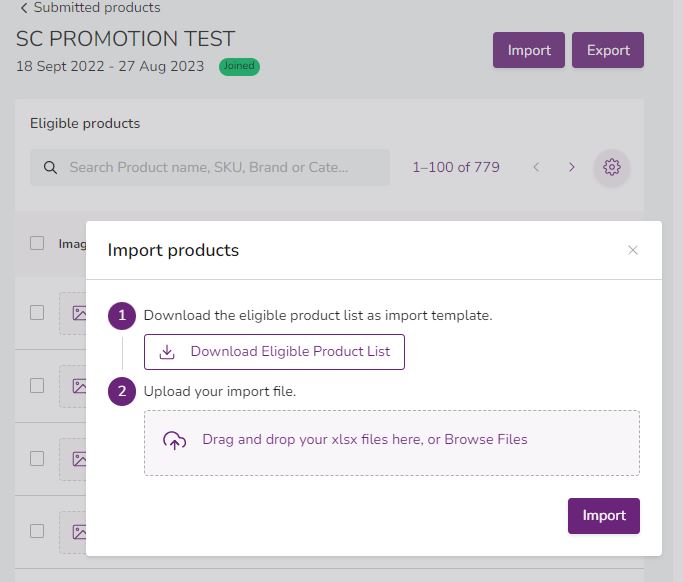This screenshot has height=582, width=683.
Task: Click the Joined status badge
Action: tap(239, 67)
